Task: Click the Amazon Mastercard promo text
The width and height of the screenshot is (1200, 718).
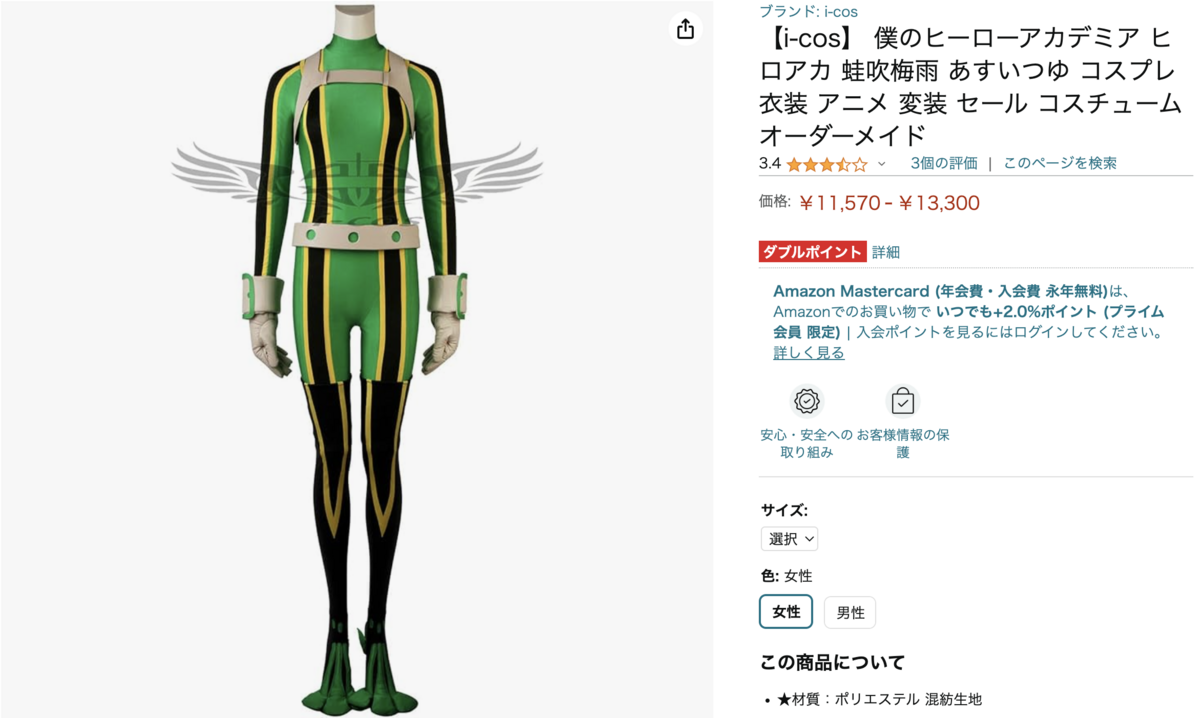Action: pos(968,312)
